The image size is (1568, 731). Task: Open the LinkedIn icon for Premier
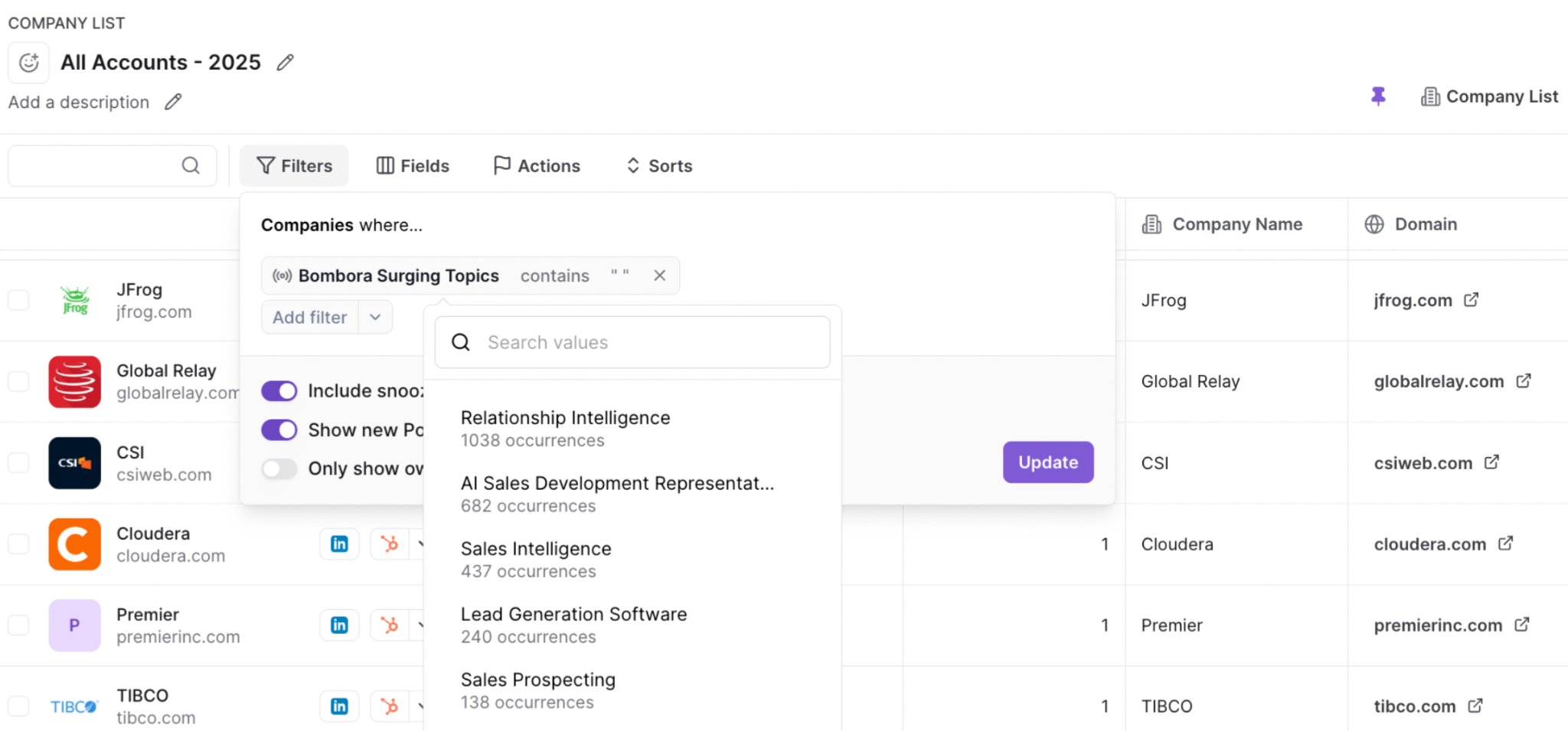(x=339, y=625)
